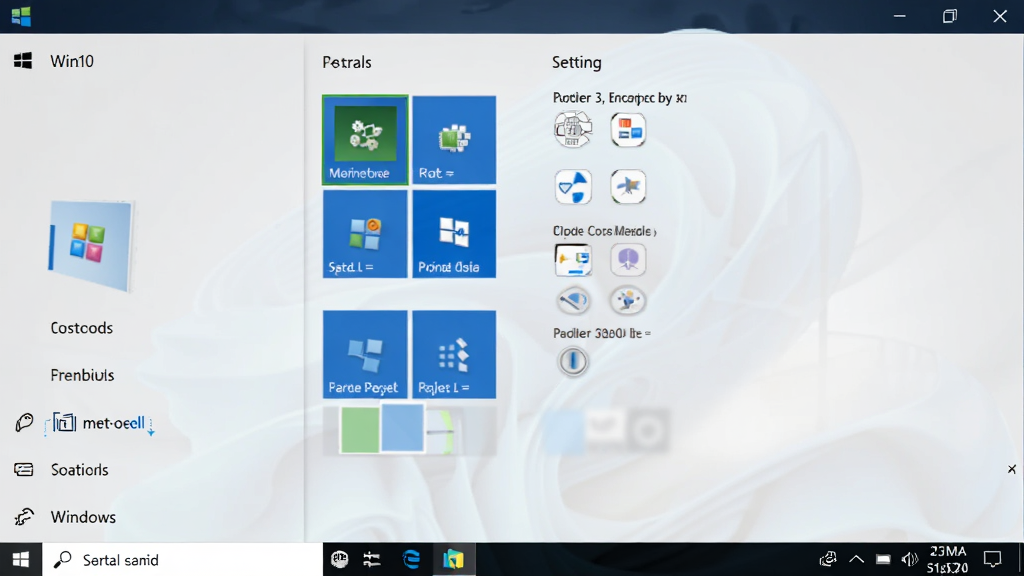This screenshot has width=1024, height=576.
Task: Click the volume speaker tray icon
Action: (x=909, y=559)
